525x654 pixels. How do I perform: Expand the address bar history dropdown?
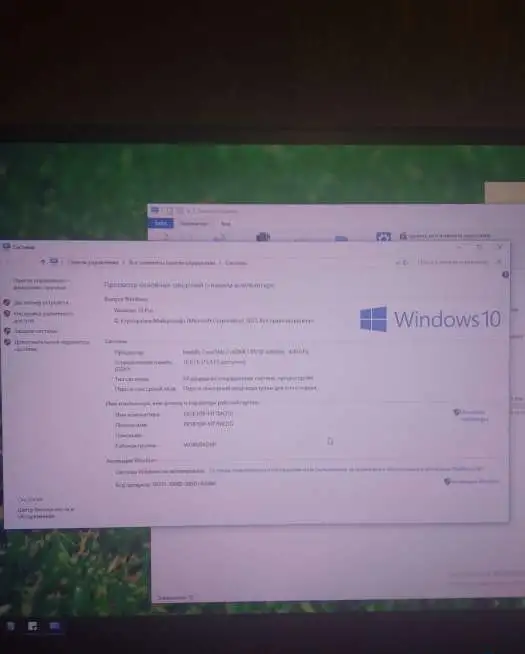point(398,262)
